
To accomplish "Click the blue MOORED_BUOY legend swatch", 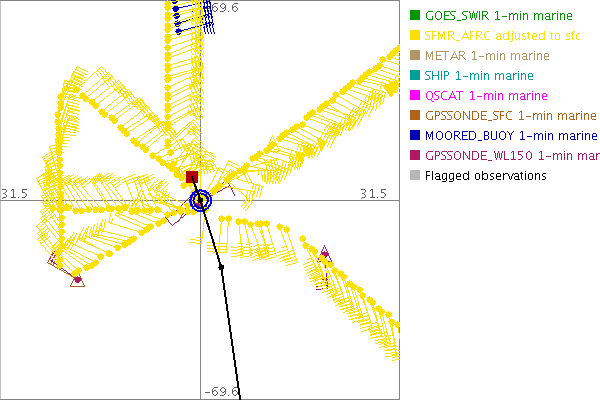I will click(x=415, y=135).
